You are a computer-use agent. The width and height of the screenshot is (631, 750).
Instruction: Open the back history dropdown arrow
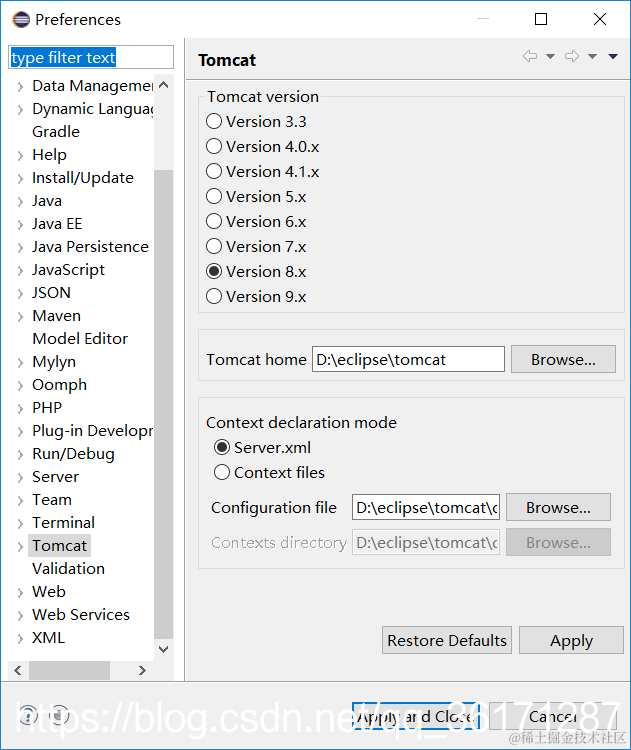(550, 56)
